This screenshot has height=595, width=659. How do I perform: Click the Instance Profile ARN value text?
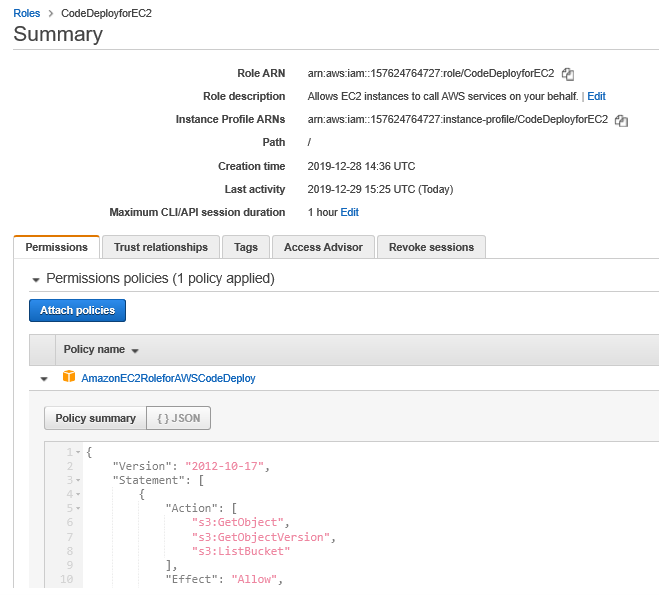point(458,120)
